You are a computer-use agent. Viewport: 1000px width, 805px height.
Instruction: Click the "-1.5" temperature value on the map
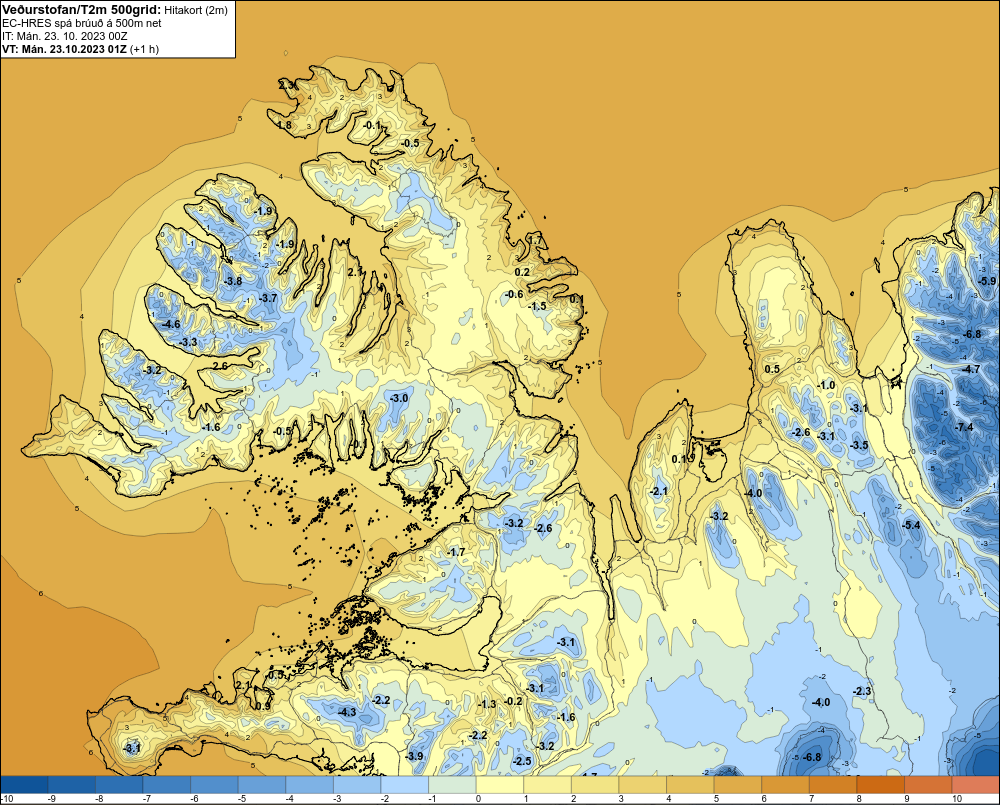point(538,306)
